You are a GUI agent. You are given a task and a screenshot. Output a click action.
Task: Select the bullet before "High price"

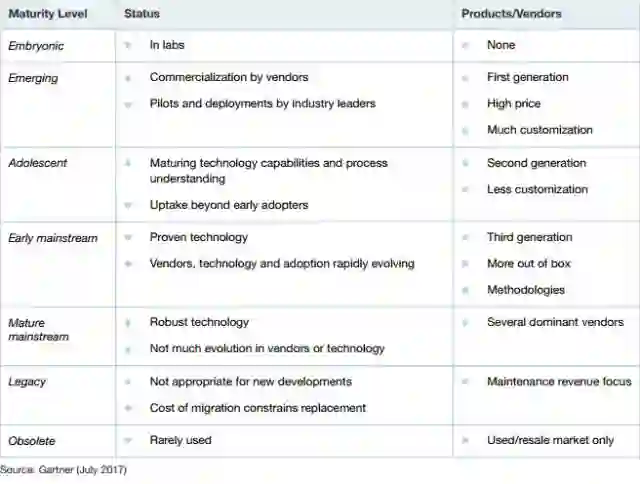pos(466,103)
